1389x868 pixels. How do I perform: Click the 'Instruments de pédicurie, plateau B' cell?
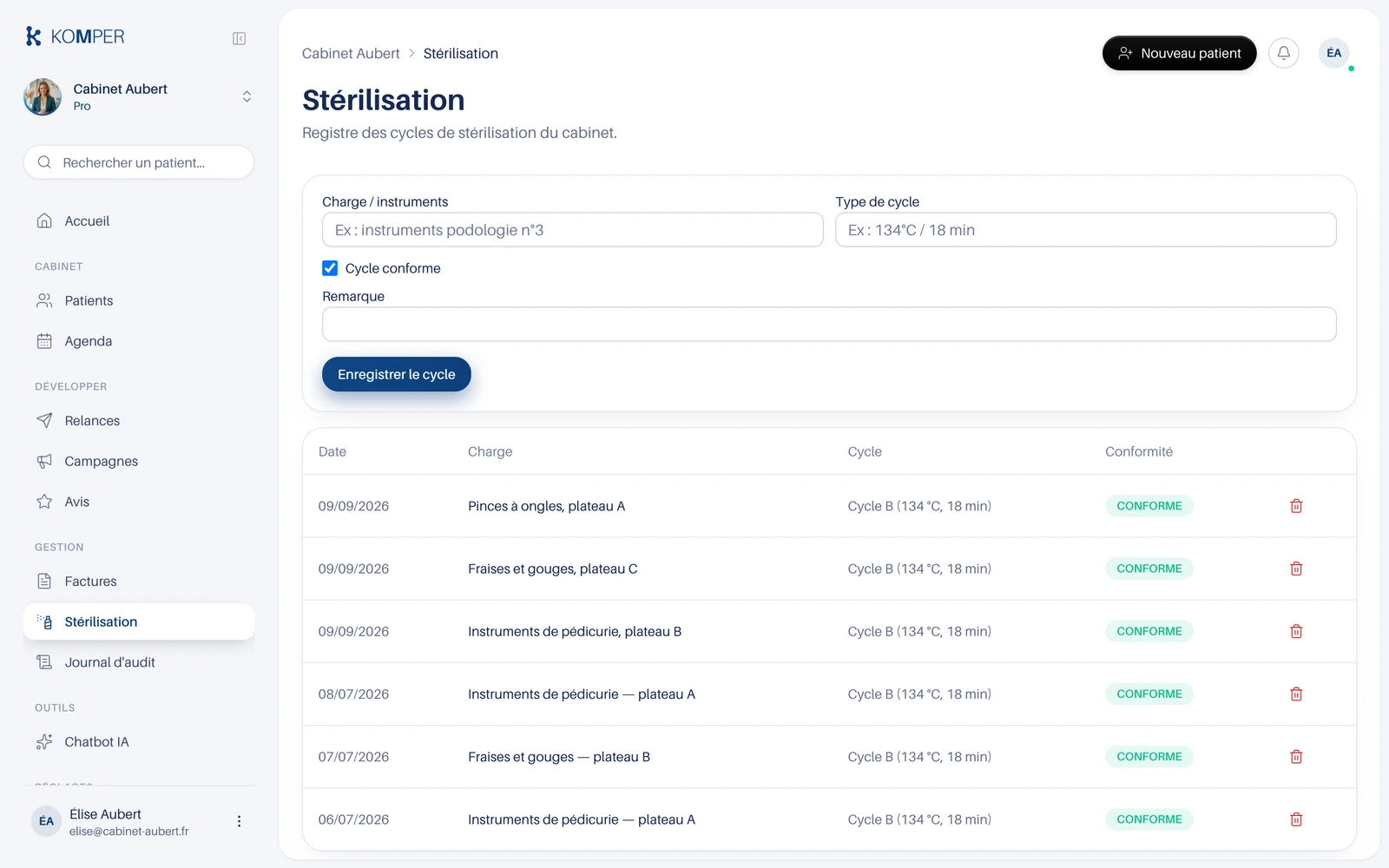(575, 631)
